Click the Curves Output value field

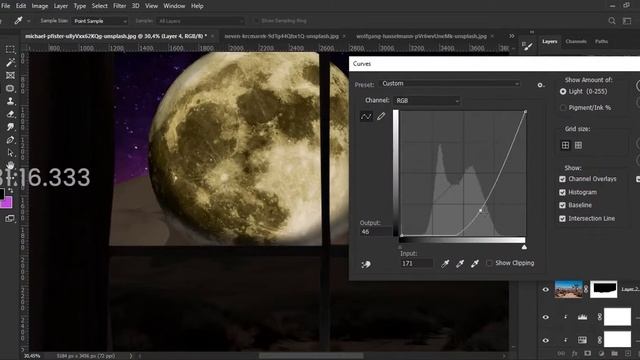[x=376, y=232]
